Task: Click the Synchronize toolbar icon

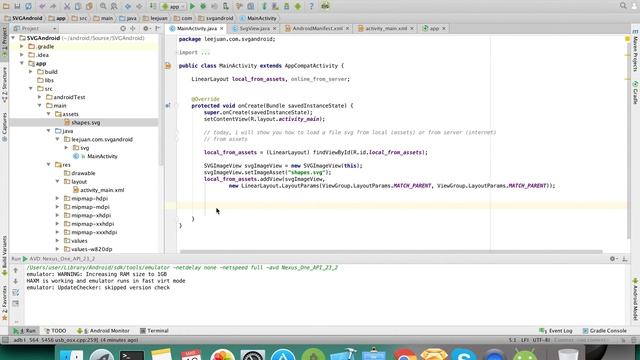Action: 29,6
